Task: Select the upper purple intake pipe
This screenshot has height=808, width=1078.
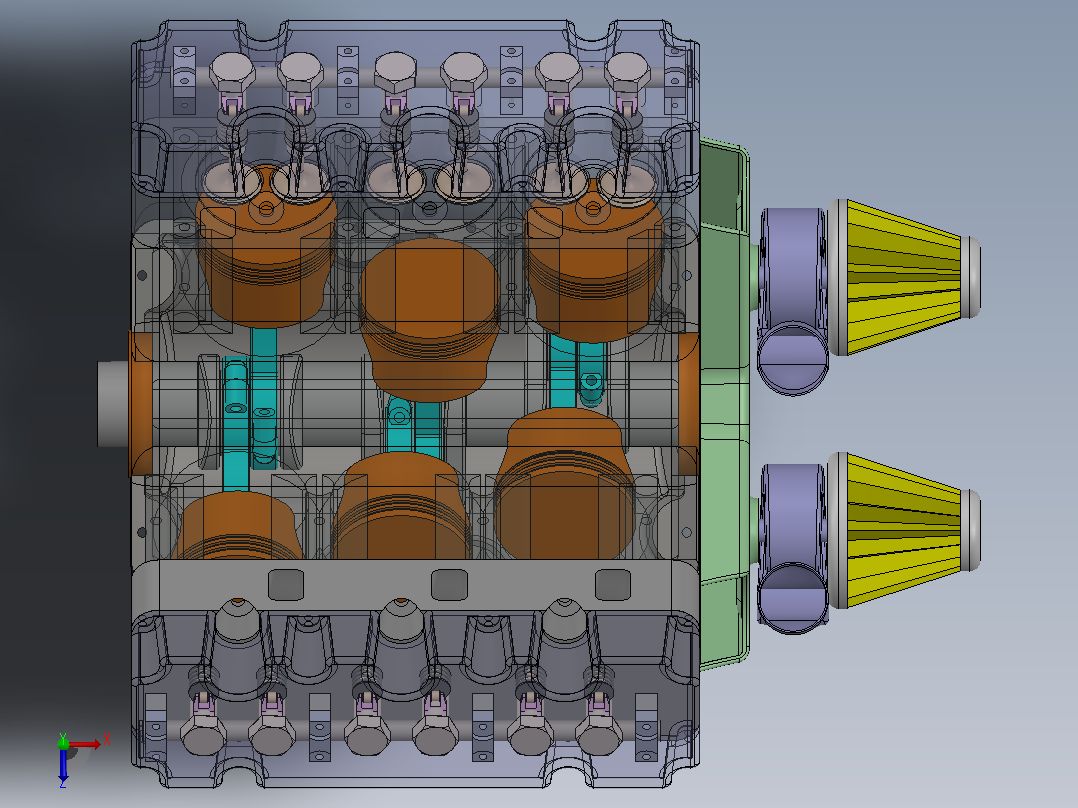Action: 792,301
